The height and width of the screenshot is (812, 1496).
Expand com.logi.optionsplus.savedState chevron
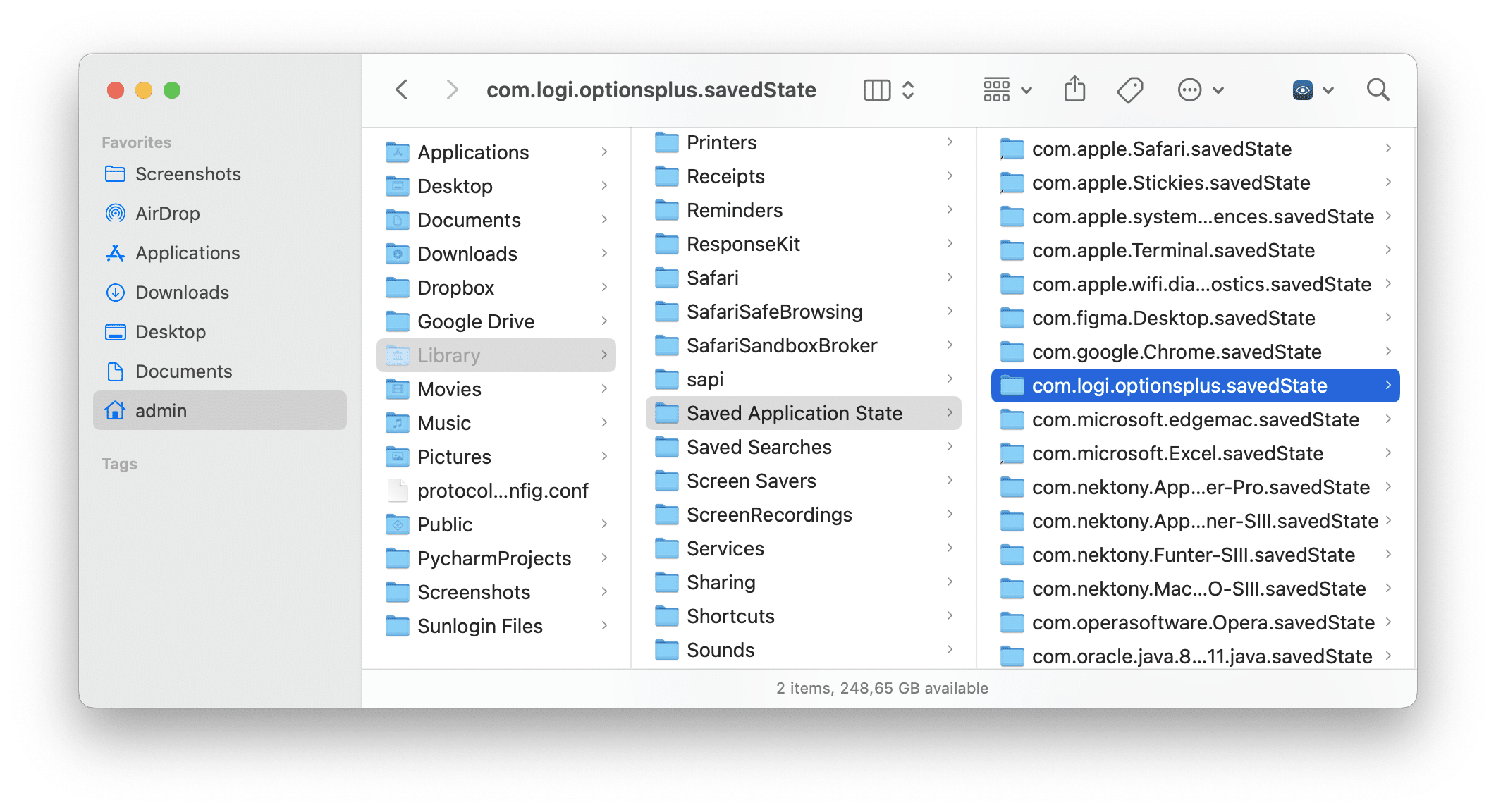[1387, 385]
